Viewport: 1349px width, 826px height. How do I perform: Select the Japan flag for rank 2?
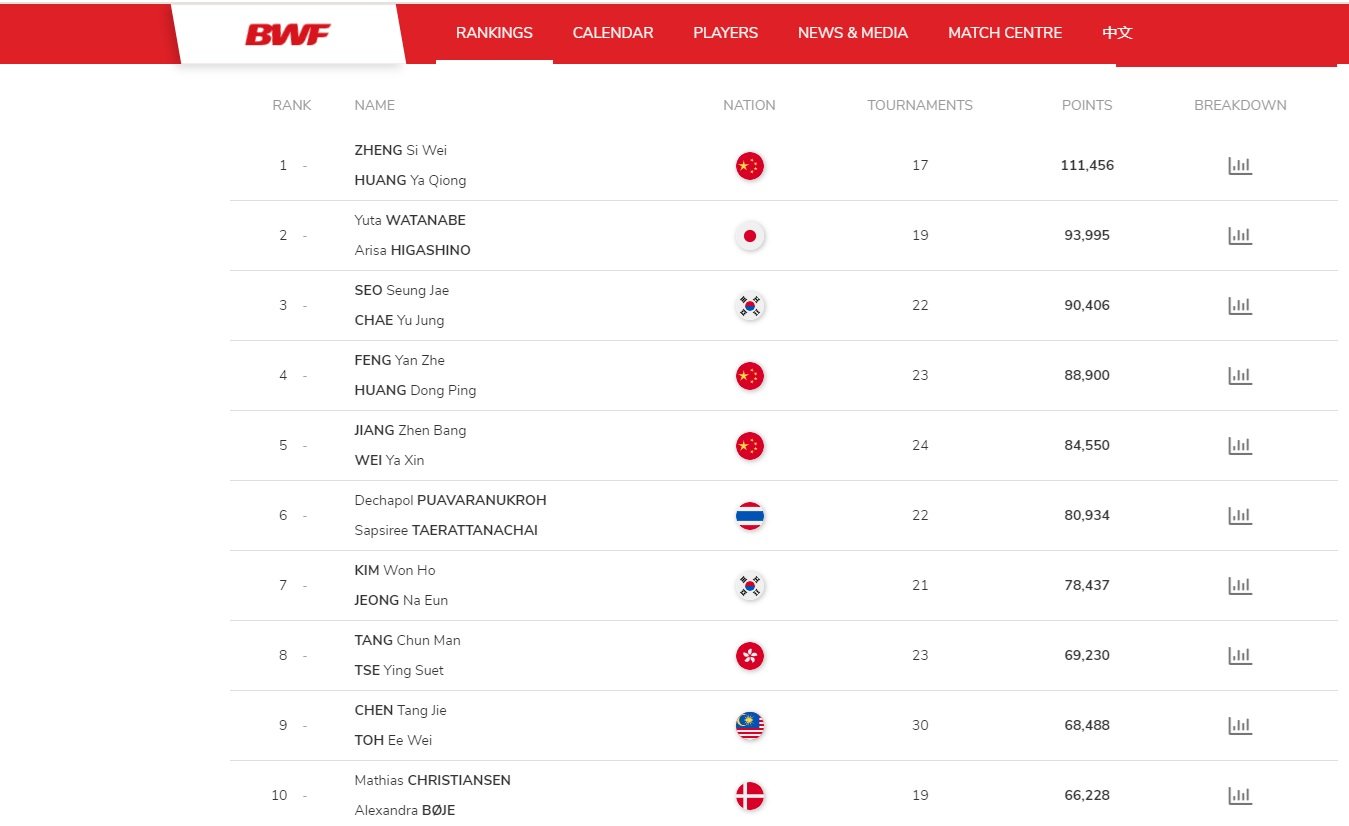click(749, 236)
